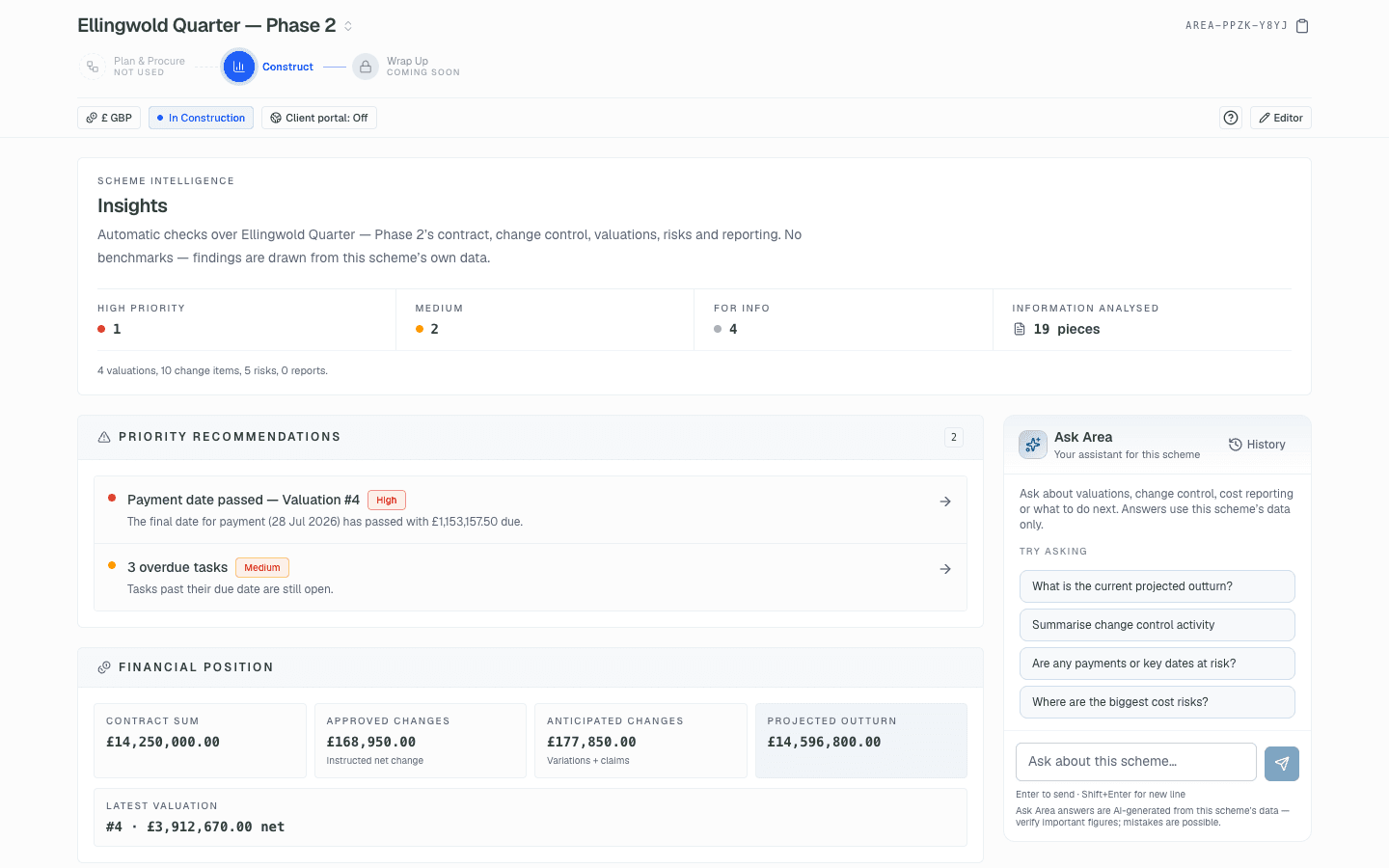The image size is (1389, 868).
Task: Click the Ask Area sparkle assistant icon
Action: point(1033,445)
